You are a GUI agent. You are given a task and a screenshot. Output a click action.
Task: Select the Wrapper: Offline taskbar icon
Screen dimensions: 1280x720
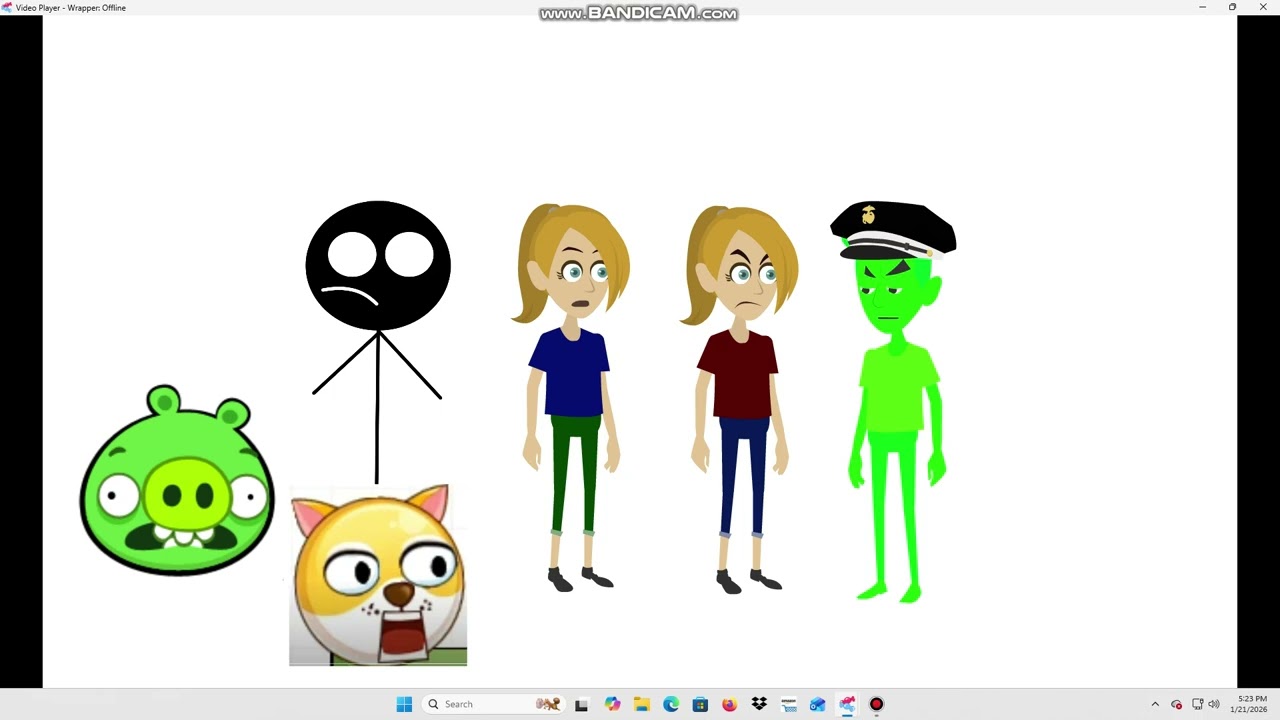pos(847,704)
